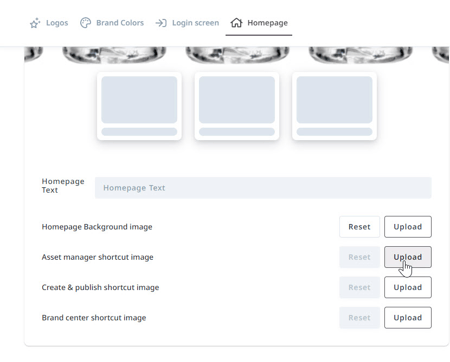The height and width of the screenshot is (362, 450).
Task: Reset the Brand center shortcut image
Action: click(x=359, y=318)
